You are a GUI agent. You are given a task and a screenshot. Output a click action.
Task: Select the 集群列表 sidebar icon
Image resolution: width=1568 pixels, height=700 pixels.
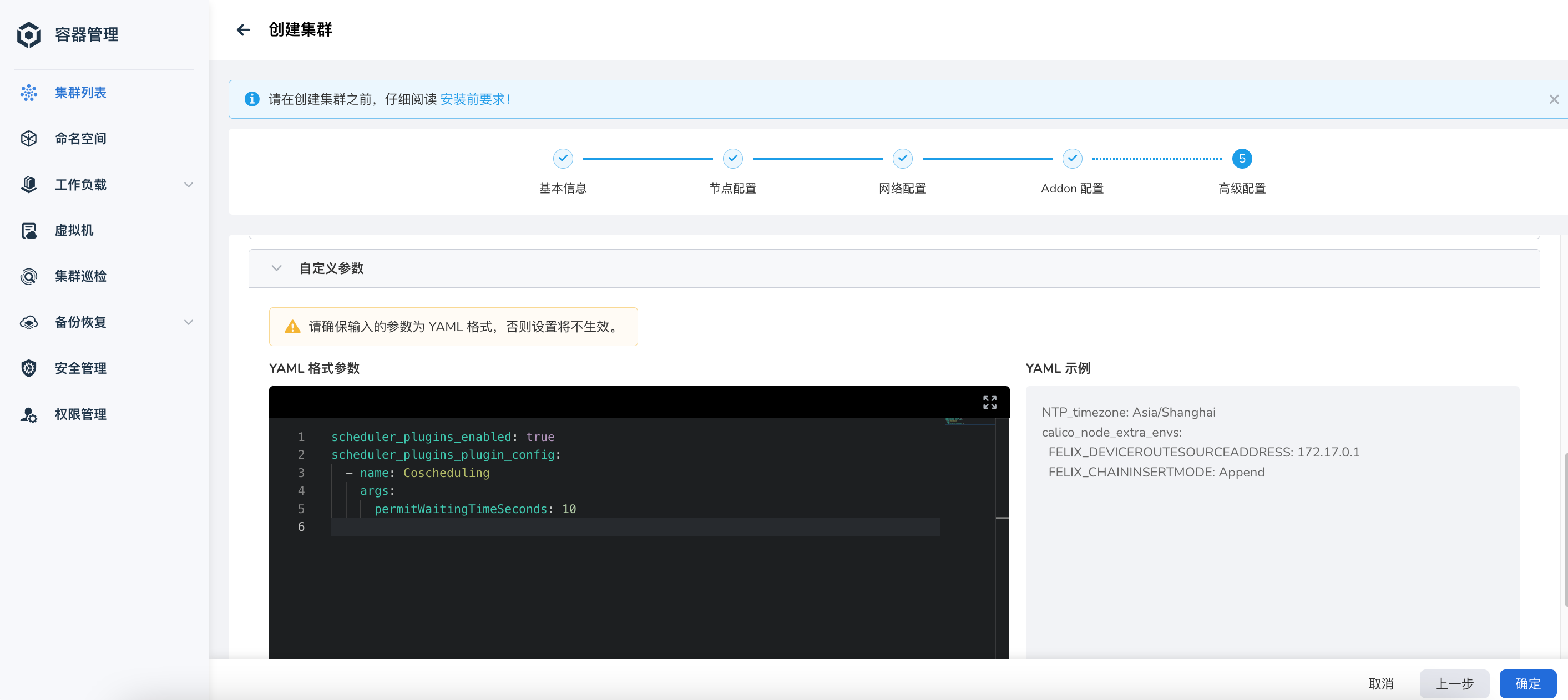click(x=28, y=93)
